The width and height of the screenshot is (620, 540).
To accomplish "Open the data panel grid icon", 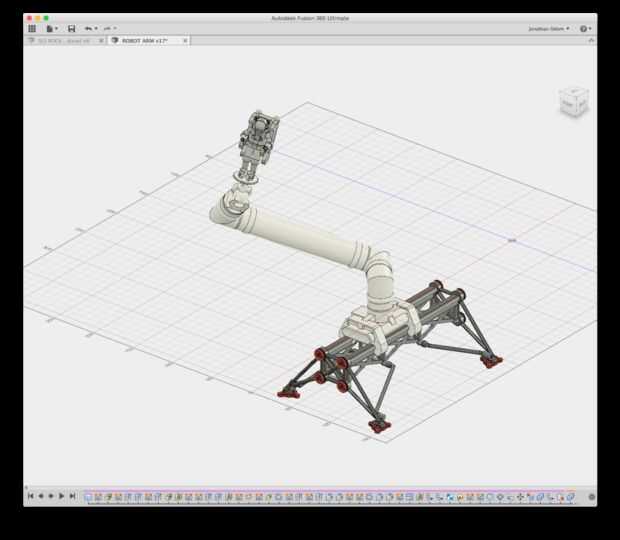I will pyautogui.click(x=32, y=28).
